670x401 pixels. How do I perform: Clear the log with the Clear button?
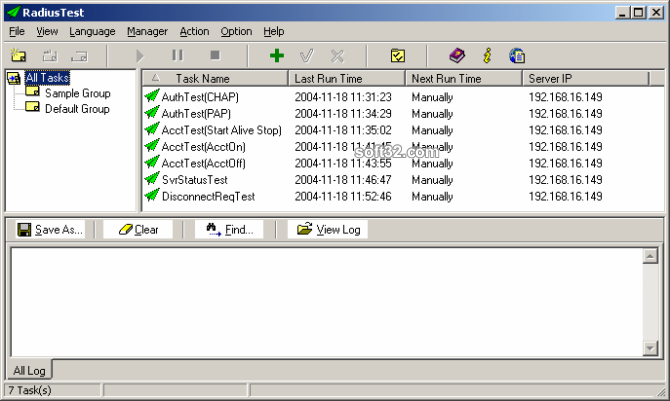click(138, 230)
